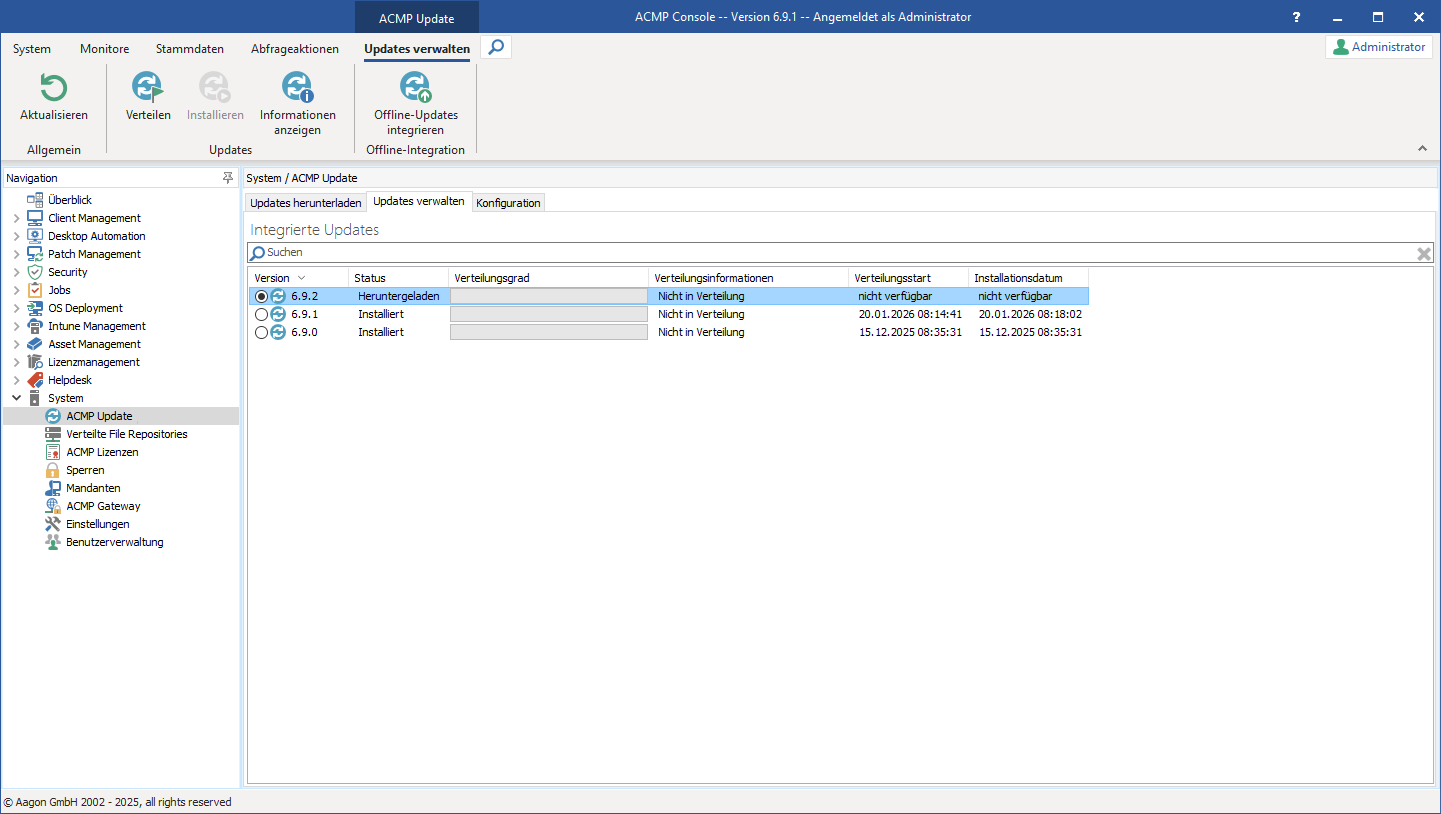Screen dimensions: 1441x814
Task: Inspect the 6.9.2 Verteilungsgrad progress bar
Action: pos(548,295)
